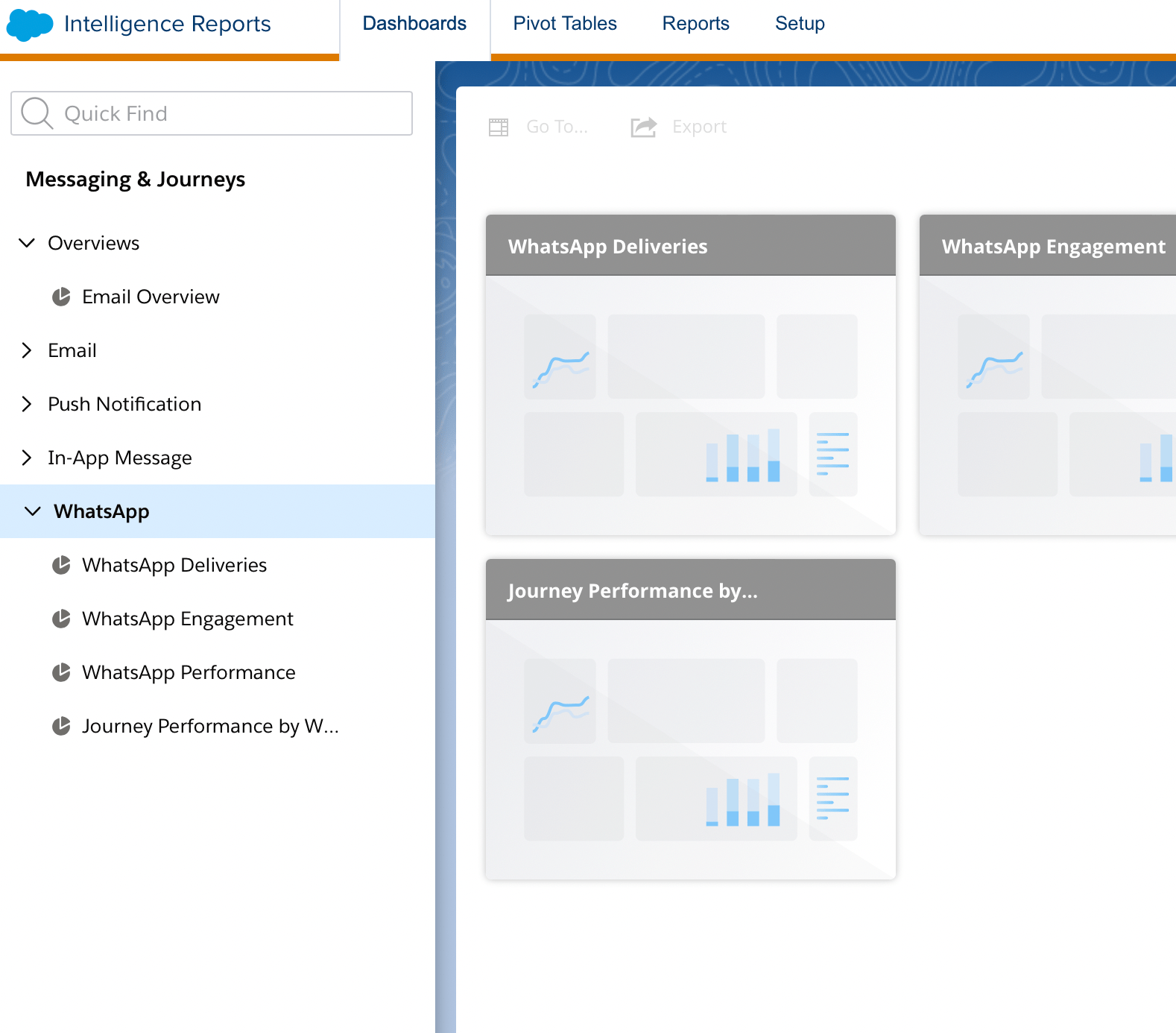Screen dimensions: 1176x1033
Task: Collapse the WhatsApp section chevron
Action: (x=33, y=511)
